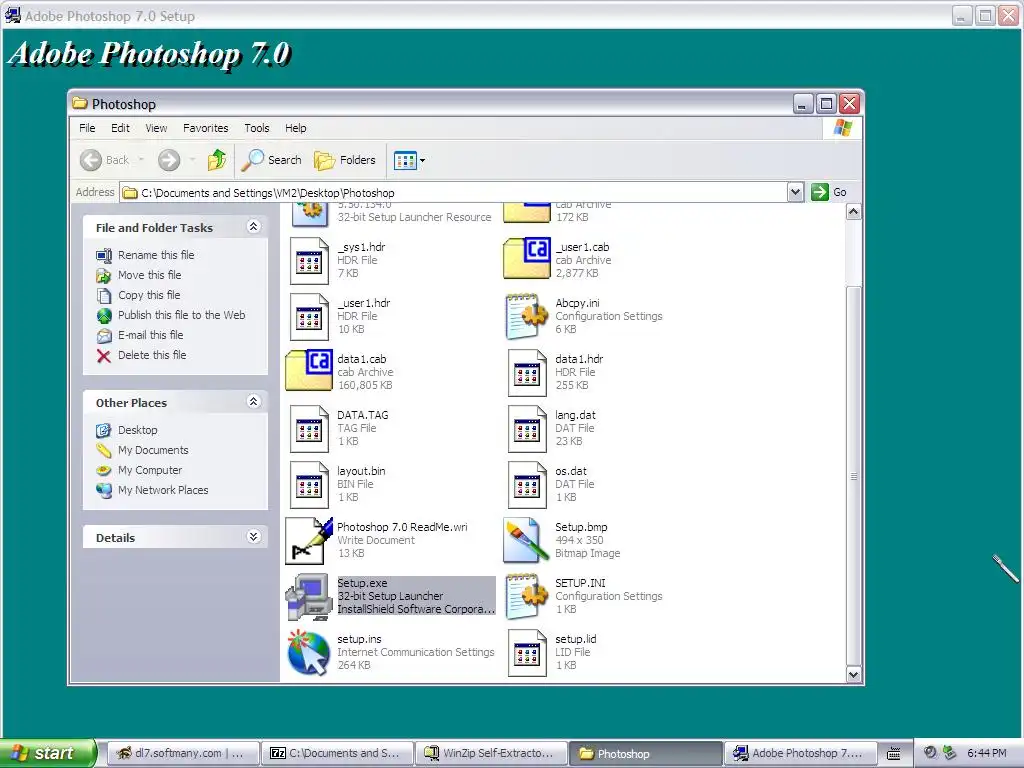Select the _user1.cab archive icon
Screen dimensions: 1024x768
[527, 259]
